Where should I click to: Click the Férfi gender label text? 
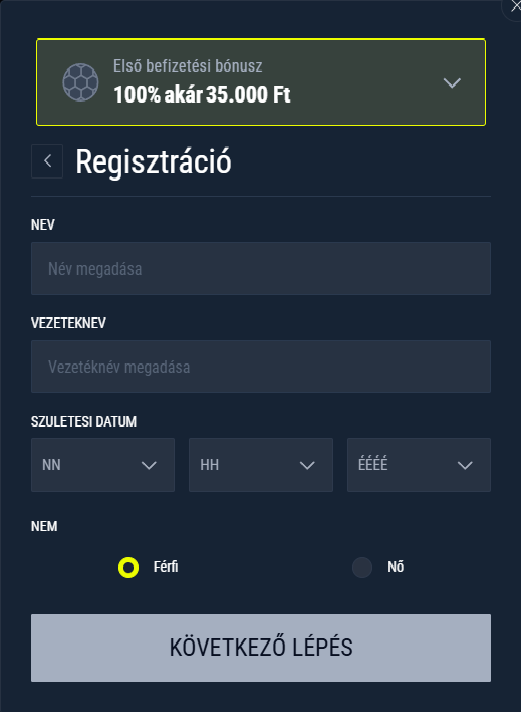[x=166, y=567]
